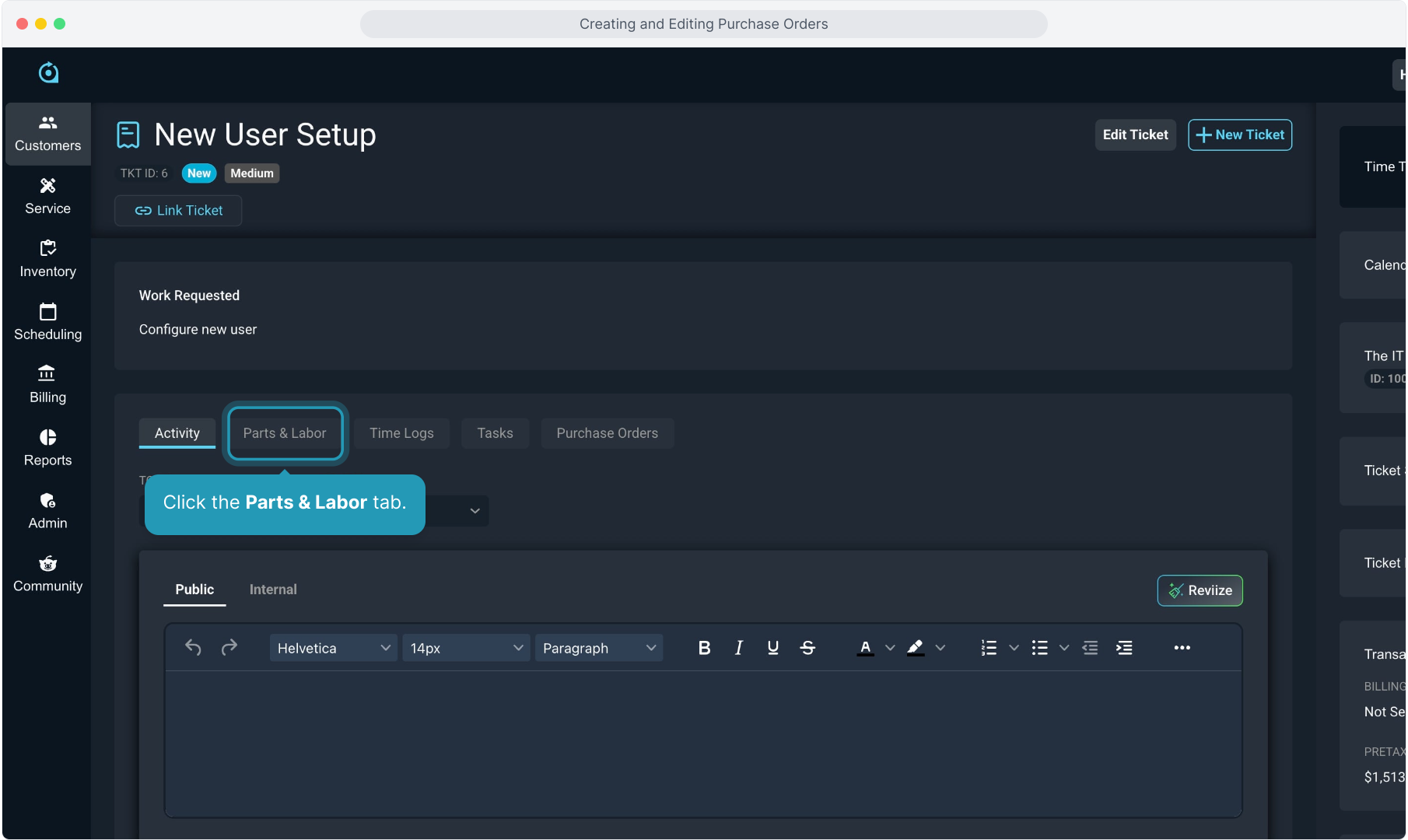Viewport: 1408px width, 840px height.
Task: Open Reports from the sidebar
Action: click(x=47, y=448)
